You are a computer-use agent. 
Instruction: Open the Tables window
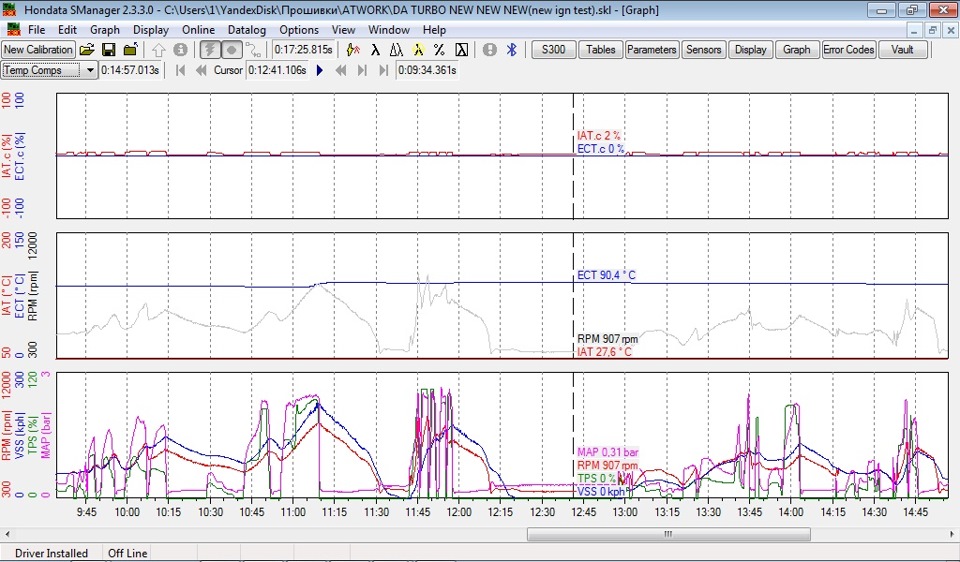[600, 50]
